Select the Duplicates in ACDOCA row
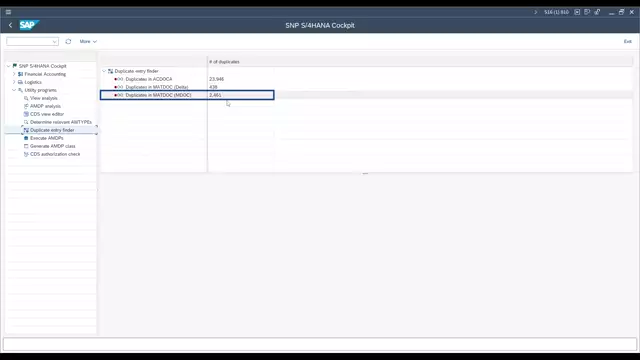Image resolution: width=640 pixels, height=360 pixels. (149, 79)
